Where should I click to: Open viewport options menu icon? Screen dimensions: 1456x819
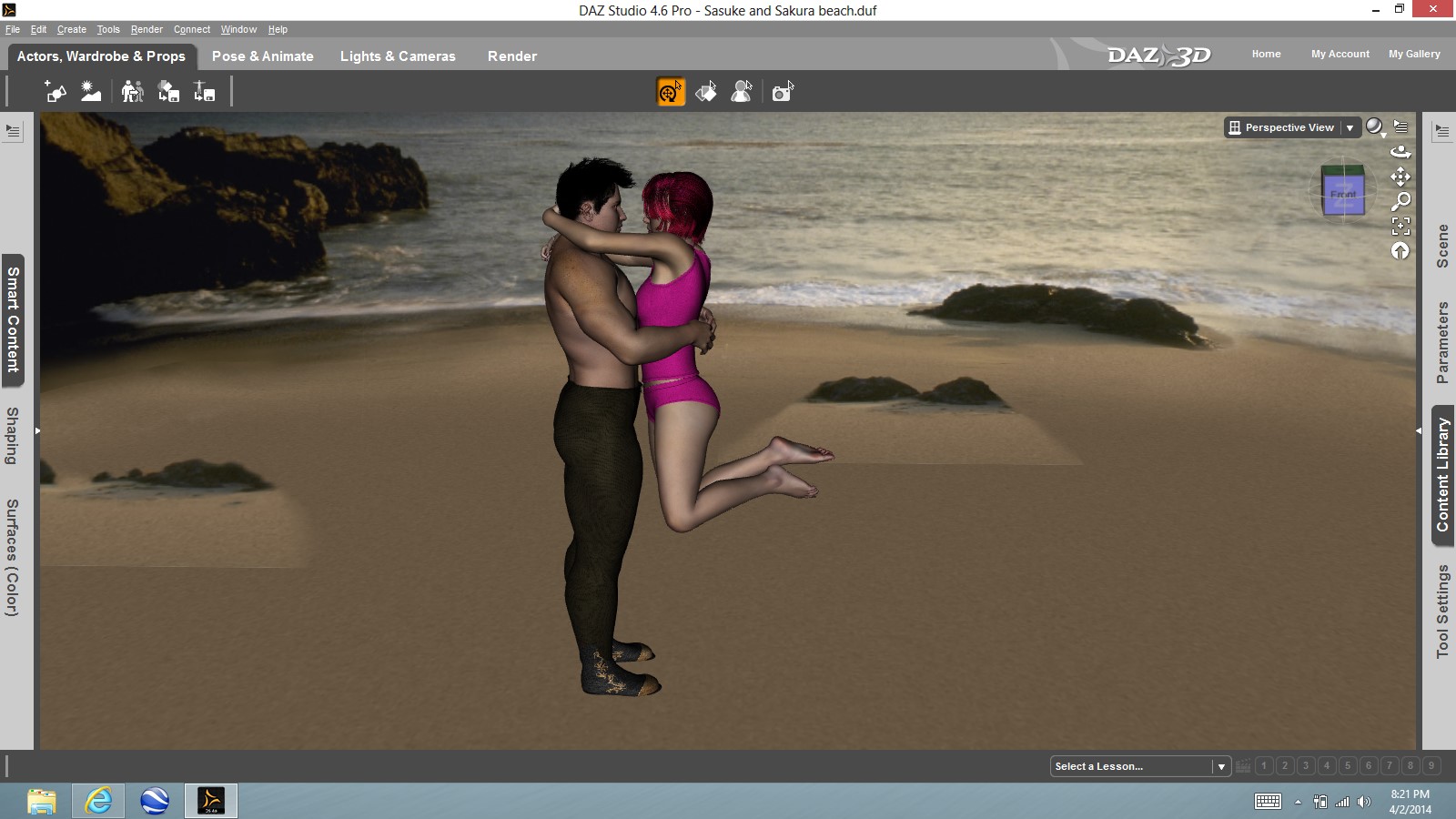pos(1401,126)
